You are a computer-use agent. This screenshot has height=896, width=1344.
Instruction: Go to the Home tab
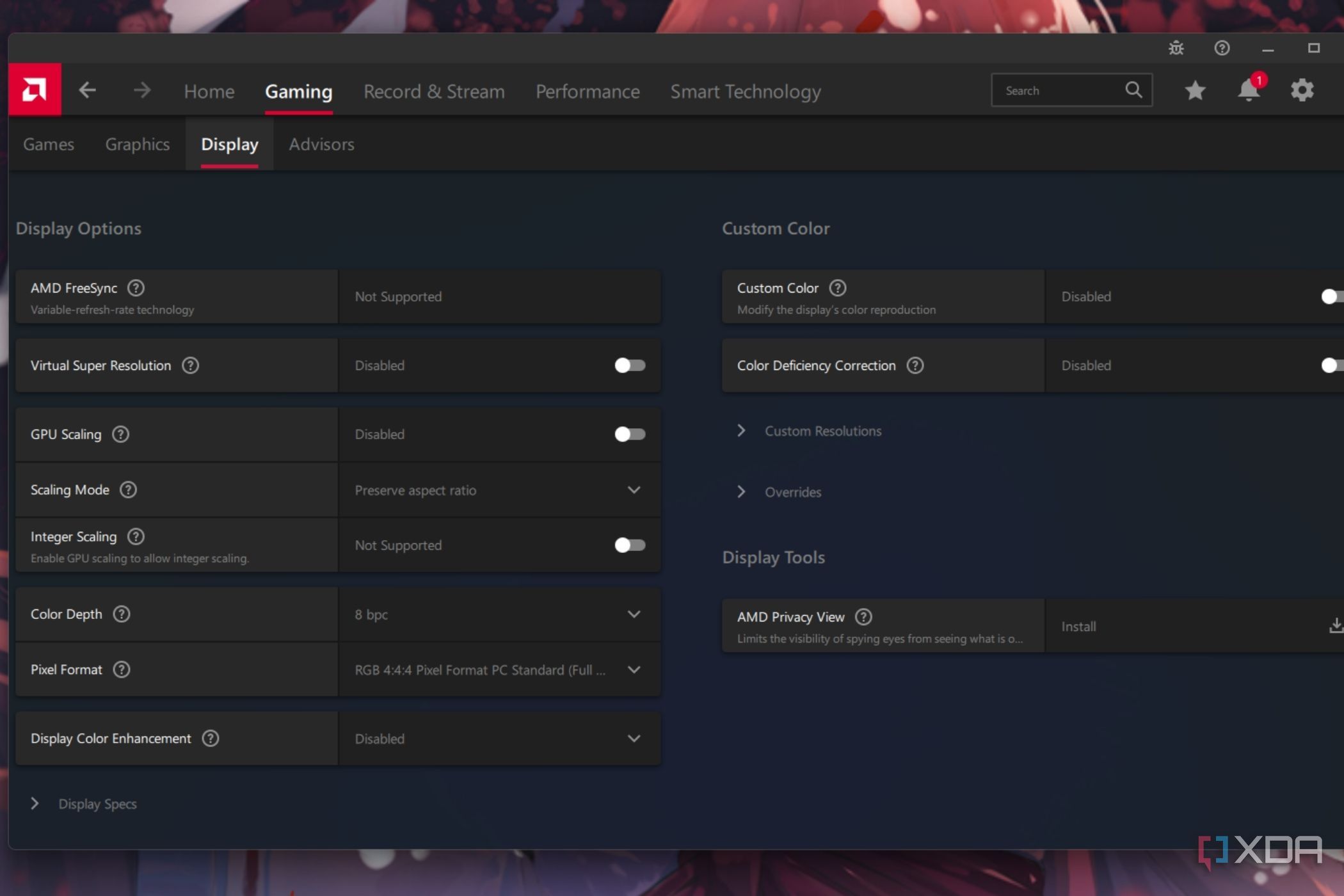pos(209,92)
